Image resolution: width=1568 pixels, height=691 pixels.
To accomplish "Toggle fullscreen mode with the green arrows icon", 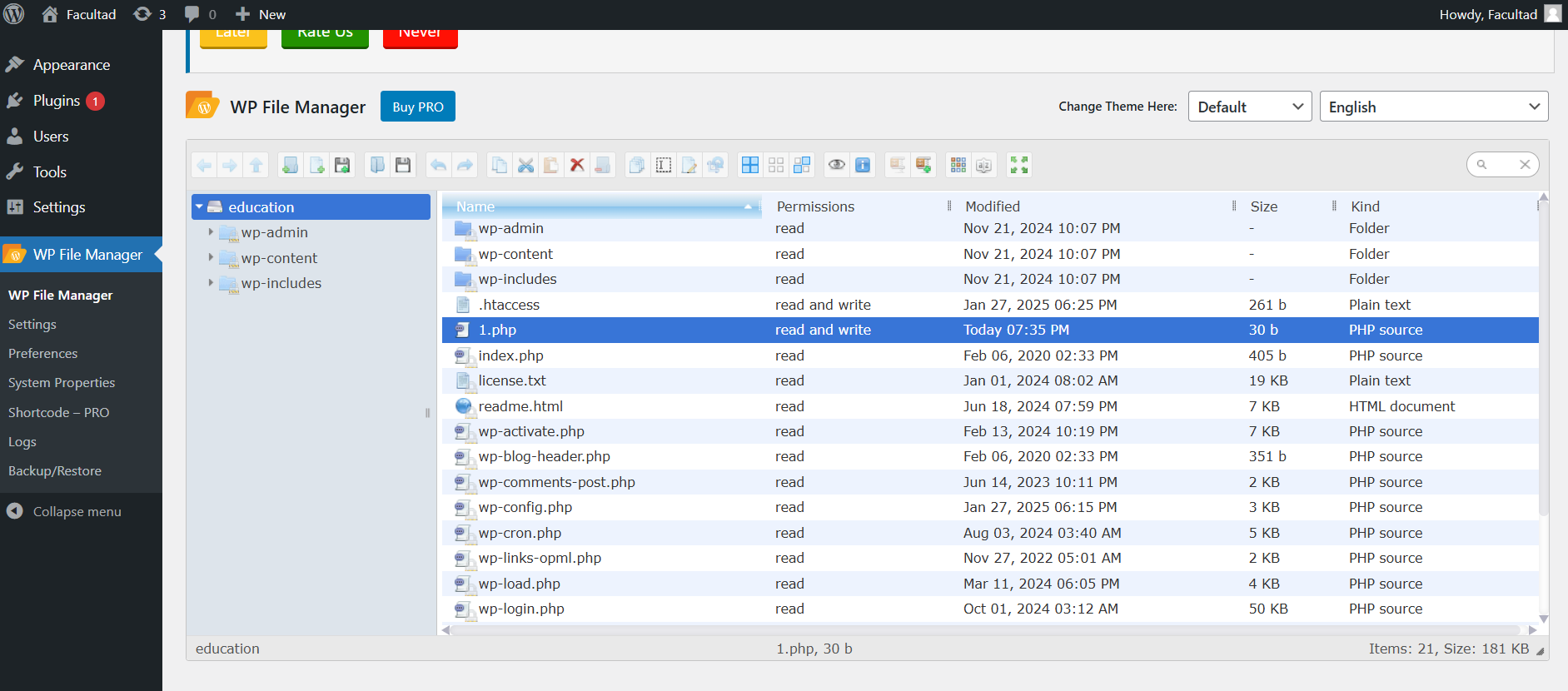I will [x=1019, y=165].
